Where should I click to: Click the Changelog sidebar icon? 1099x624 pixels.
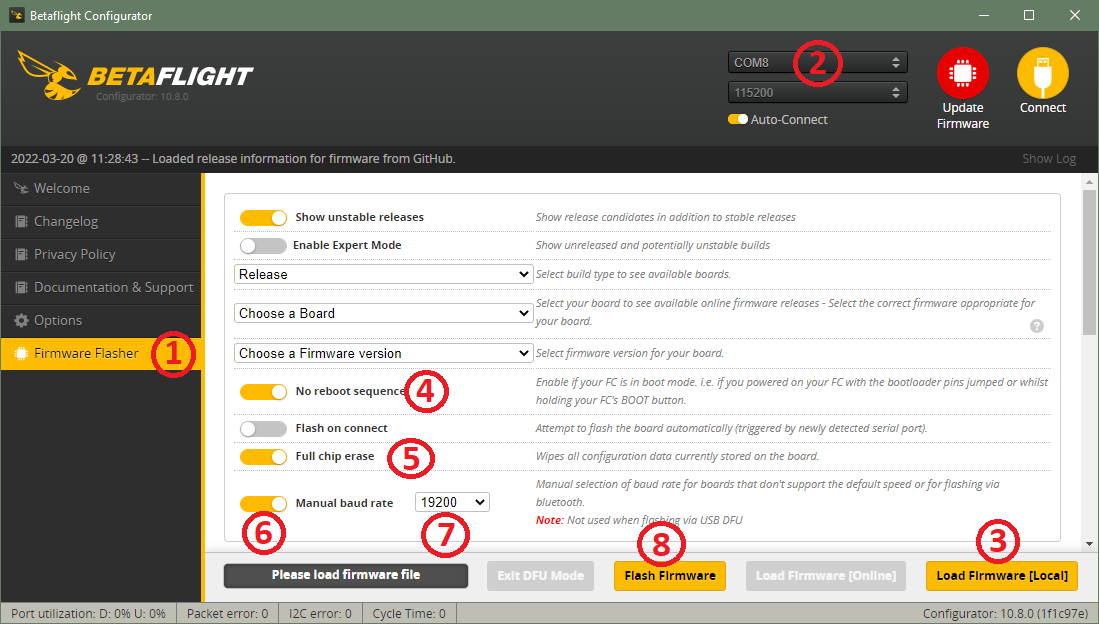point(21,222)
